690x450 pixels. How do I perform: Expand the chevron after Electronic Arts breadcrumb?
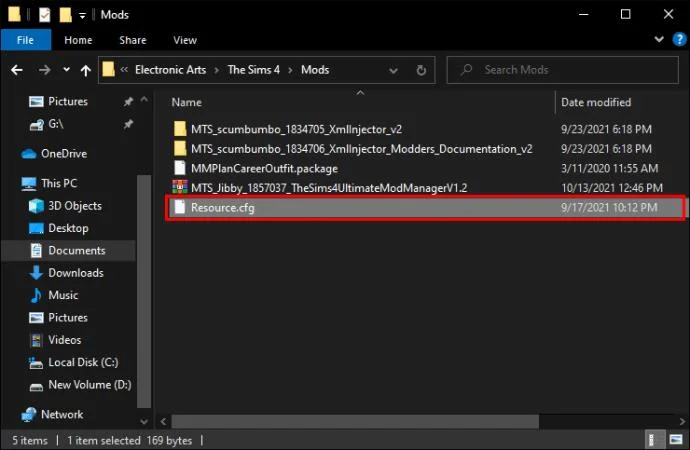click(217, 70)
